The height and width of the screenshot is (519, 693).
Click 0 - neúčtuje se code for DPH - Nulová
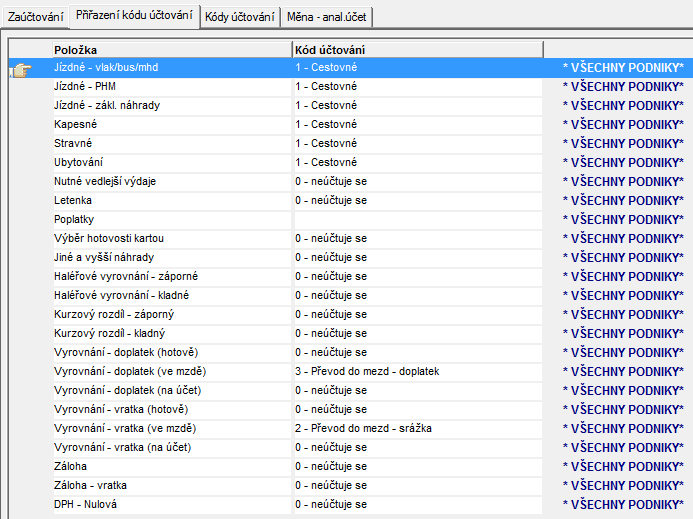click(418, 505)
